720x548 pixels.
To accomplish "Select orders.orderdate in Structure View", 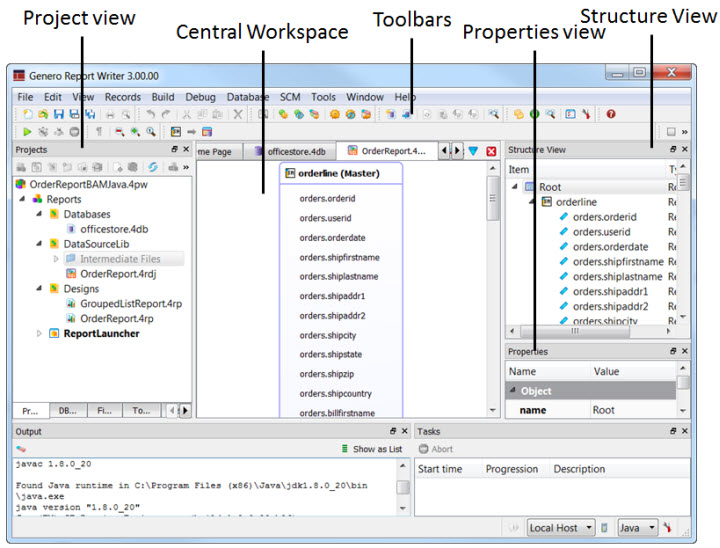I will (610, 247).
